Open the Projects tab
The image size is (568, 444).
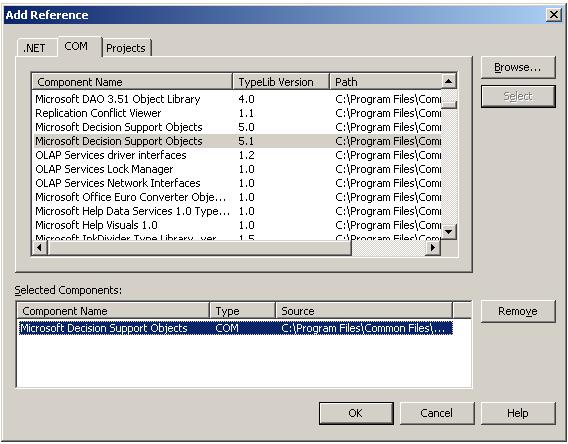pos(126,48)
